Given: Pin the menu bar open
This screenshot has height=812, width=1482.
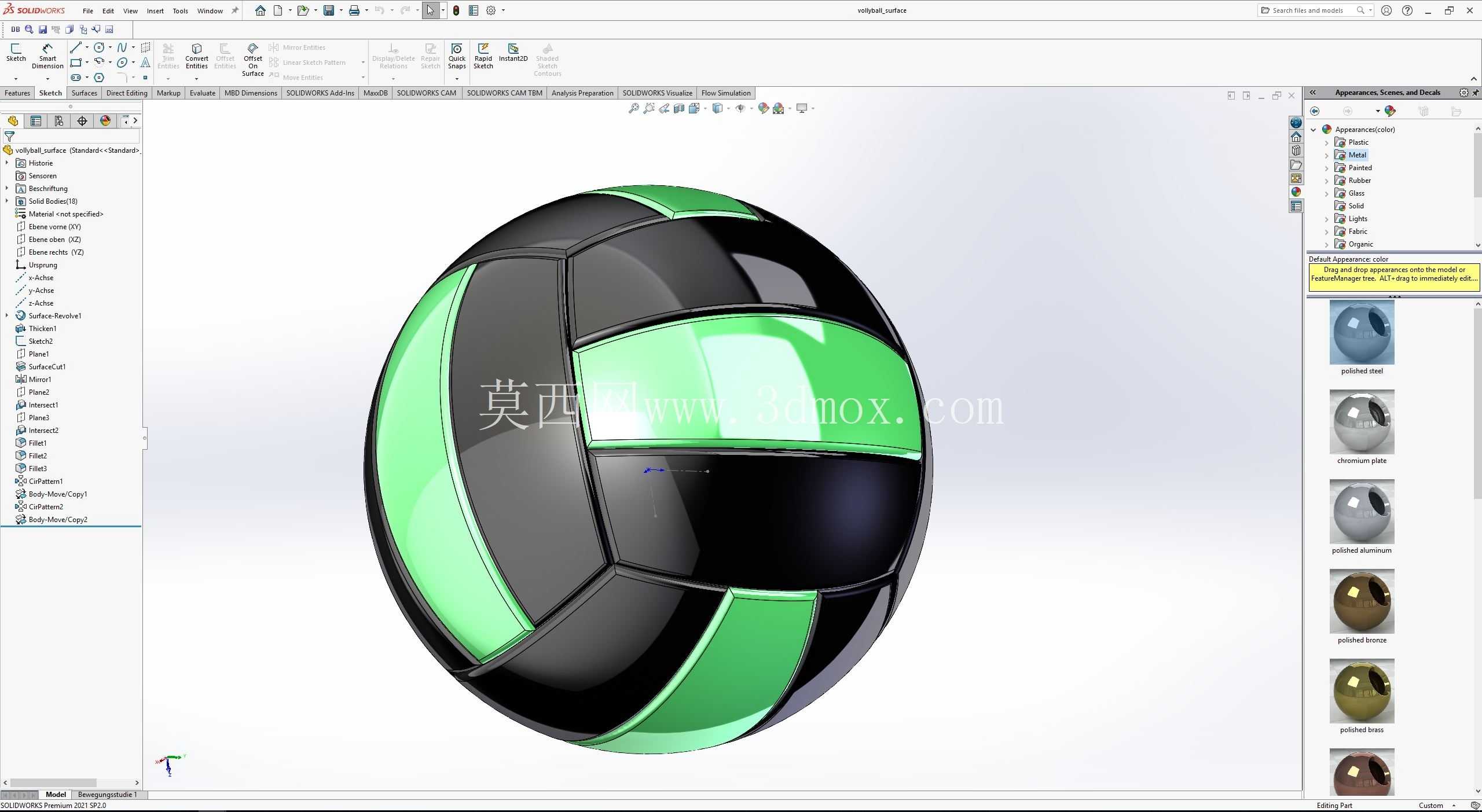Looking at the screenshot, I should 234,10.
